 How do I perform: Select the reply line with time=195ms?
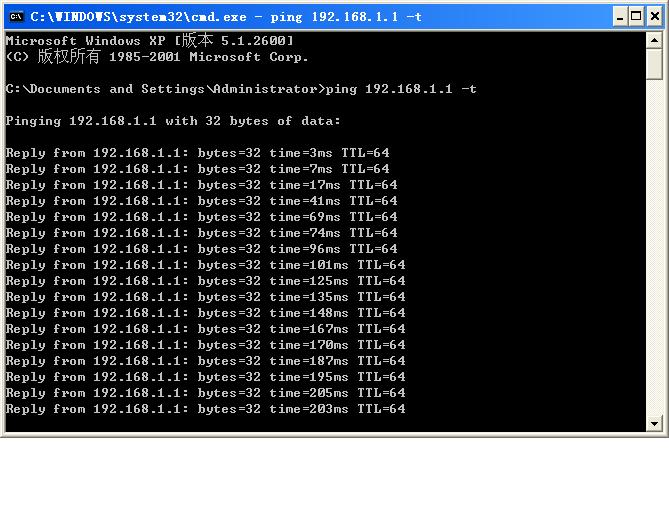pyautogui.click(x=206, y=377)
